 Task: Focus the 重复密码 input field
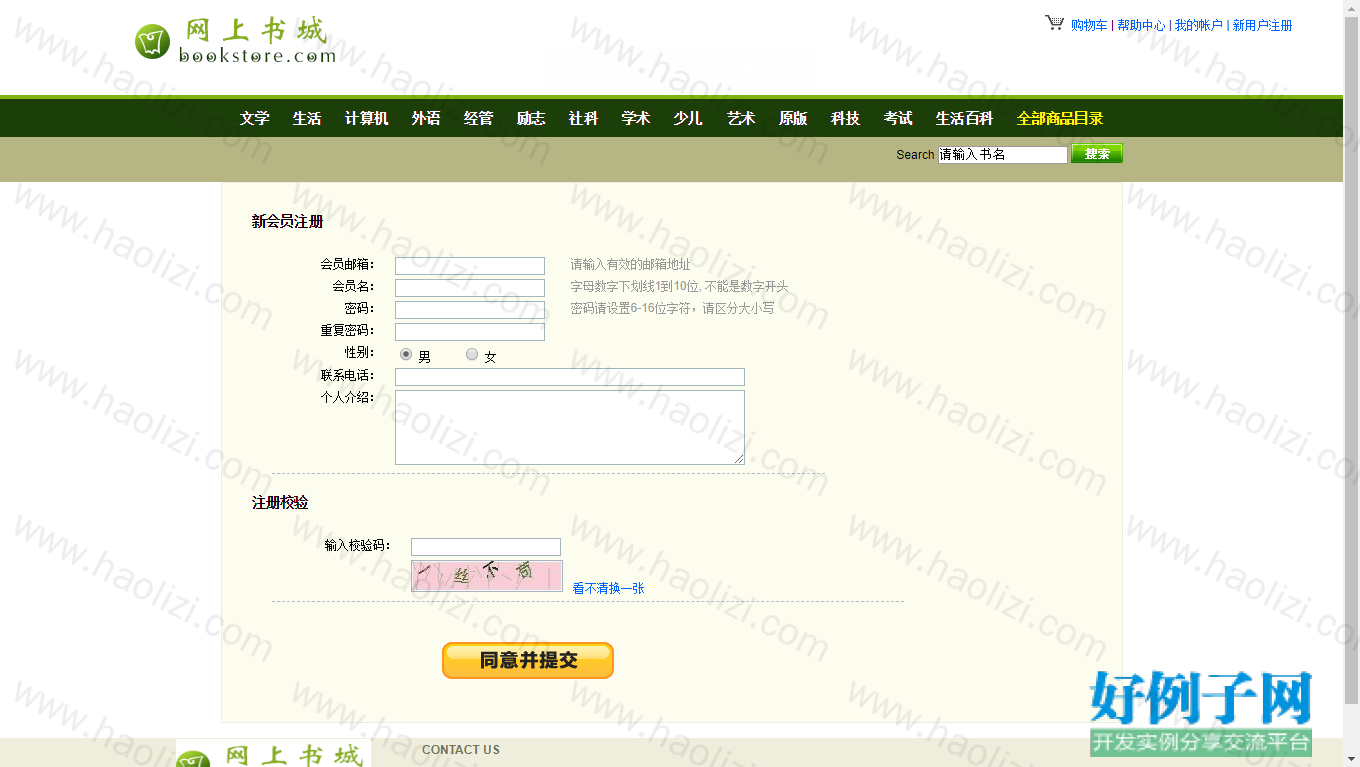point(470,331)
